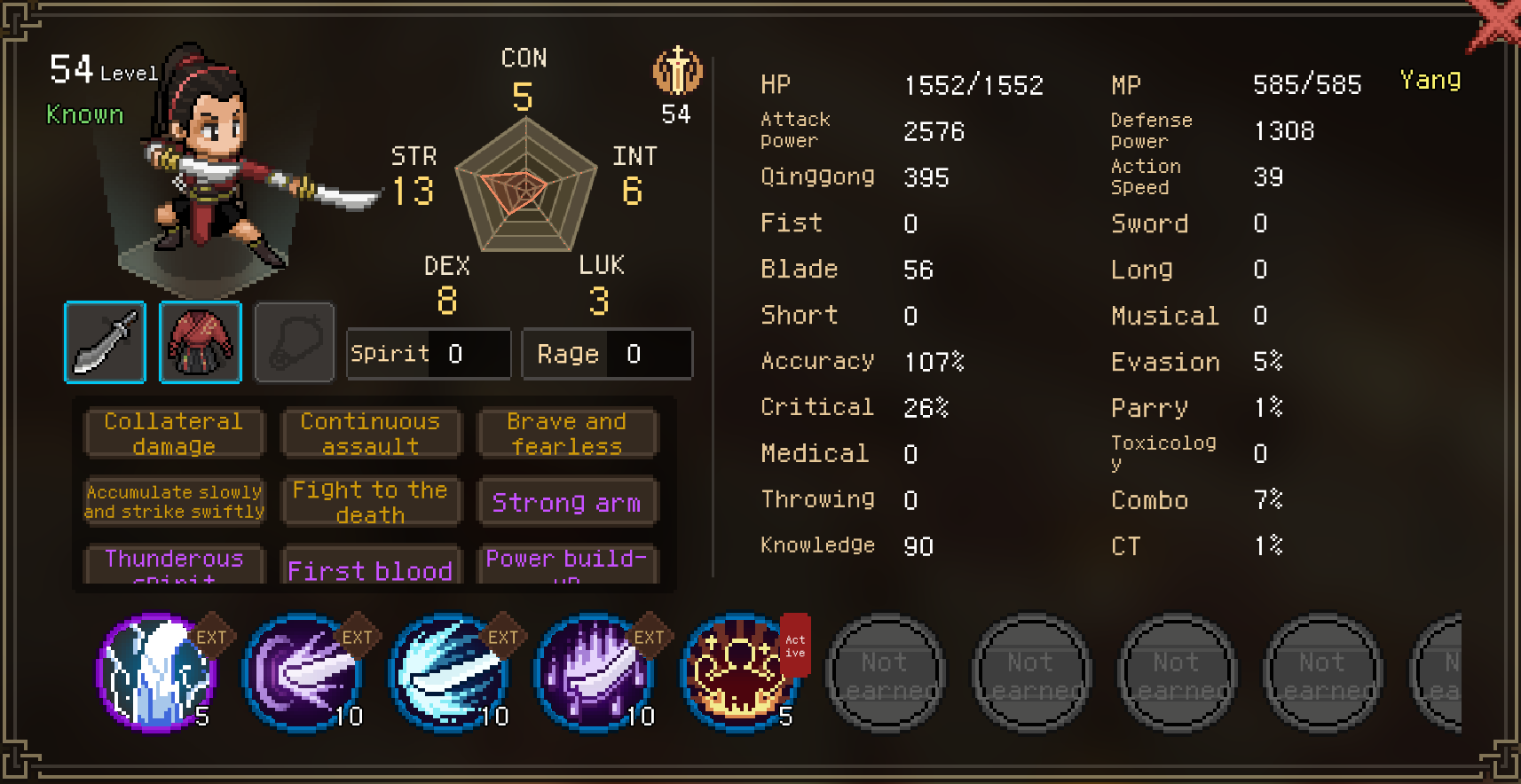
Task: Select the purple blade rain skill
Action: click(x=594, y=673)
